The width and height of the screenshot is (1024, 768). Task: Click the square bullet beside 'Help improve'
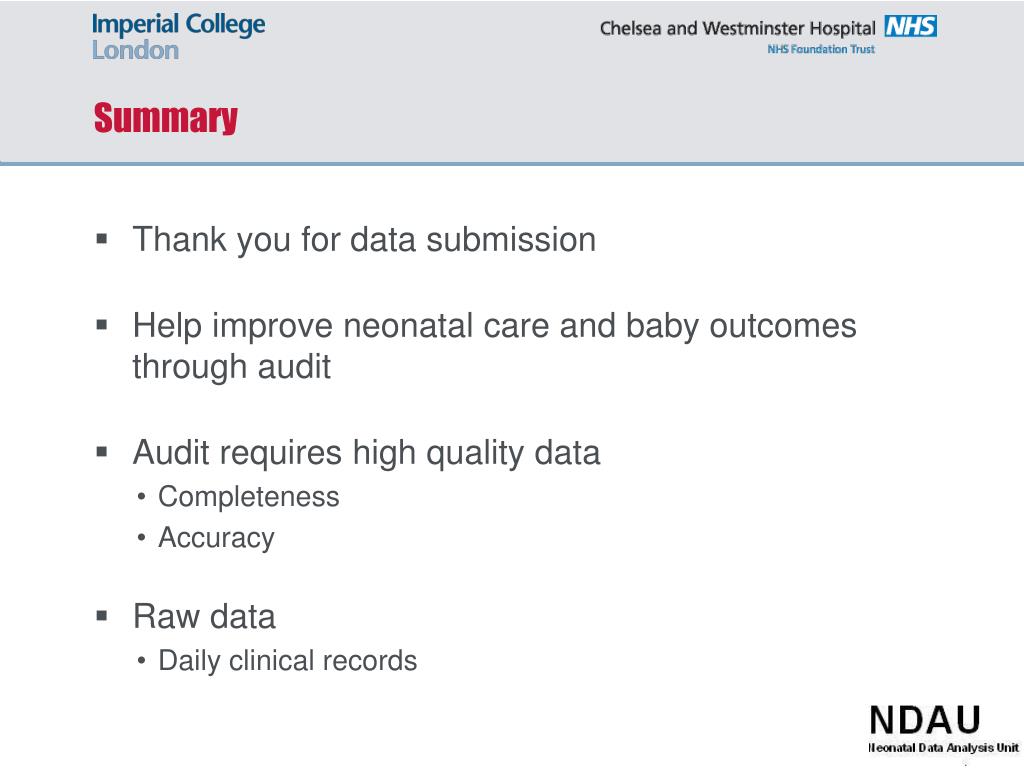point(102,325)
